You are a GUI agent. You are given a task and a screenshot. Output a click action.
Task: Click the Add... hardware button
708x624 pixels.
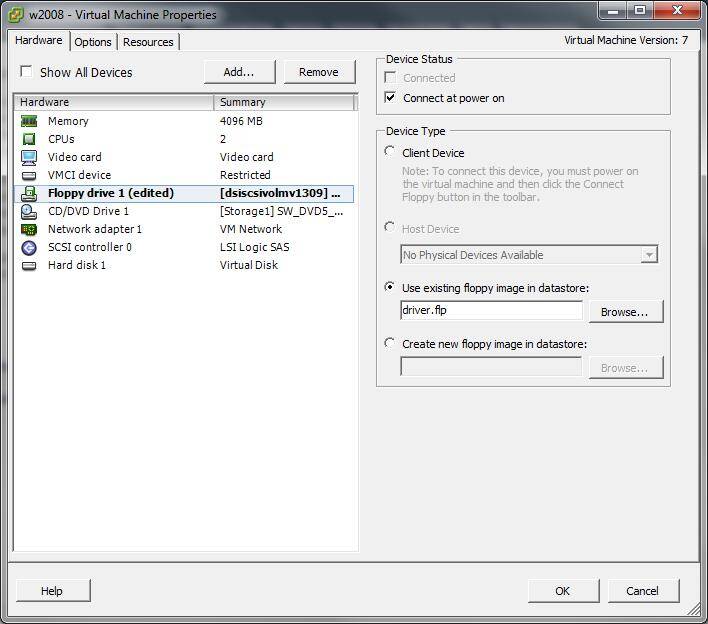239,72
